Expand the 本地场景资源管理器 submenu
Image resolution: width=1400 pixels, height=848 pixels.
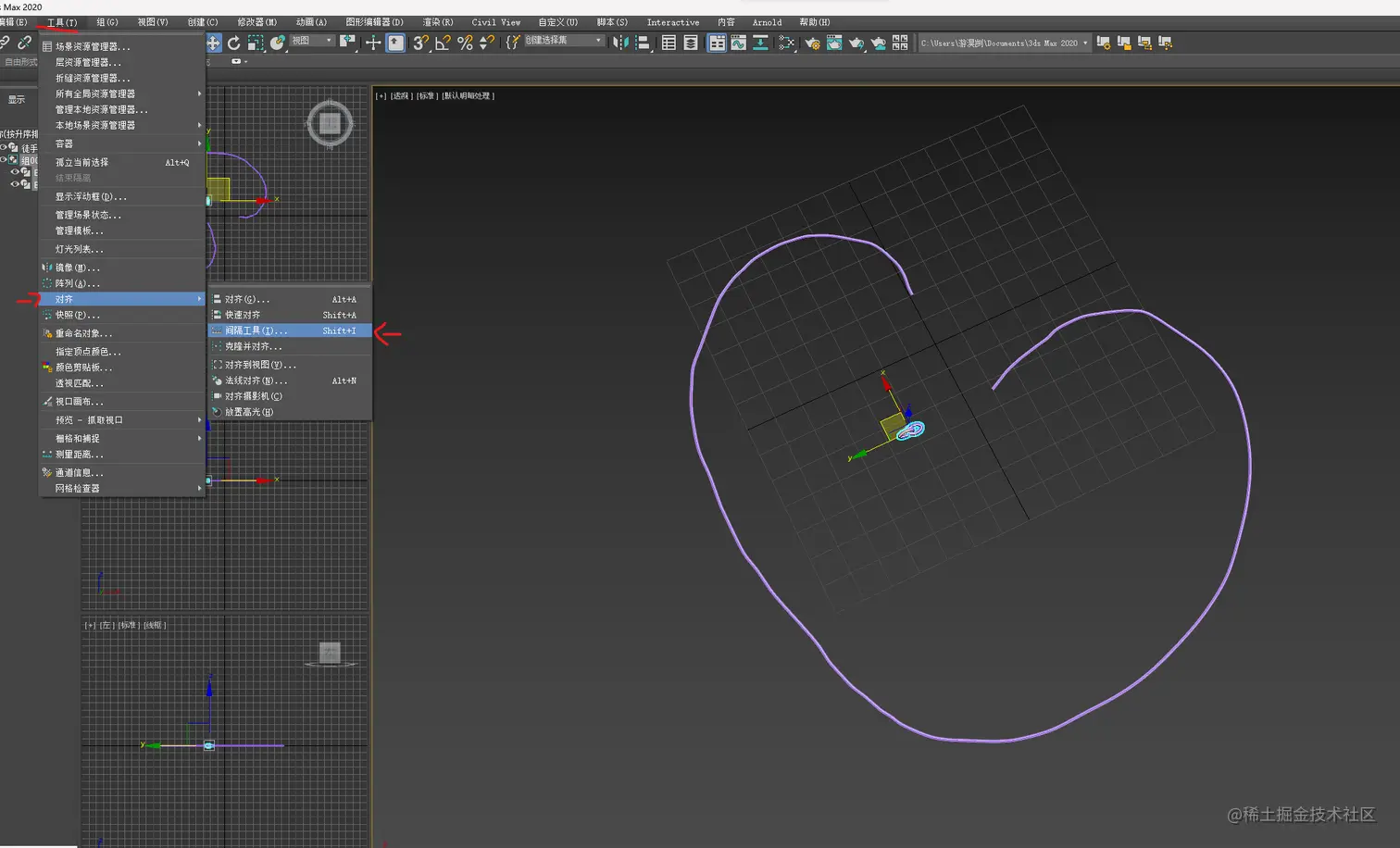tap(122, 125)
